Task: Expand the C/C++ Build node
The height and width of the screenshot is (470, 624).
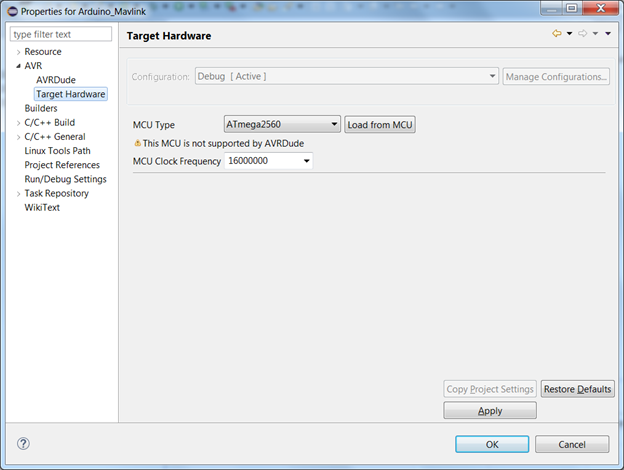Action: [18, 123]
